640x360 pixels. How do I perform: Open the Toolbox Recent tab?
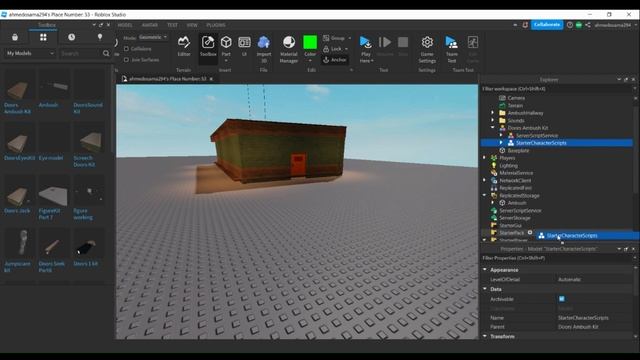coord(71,37)
